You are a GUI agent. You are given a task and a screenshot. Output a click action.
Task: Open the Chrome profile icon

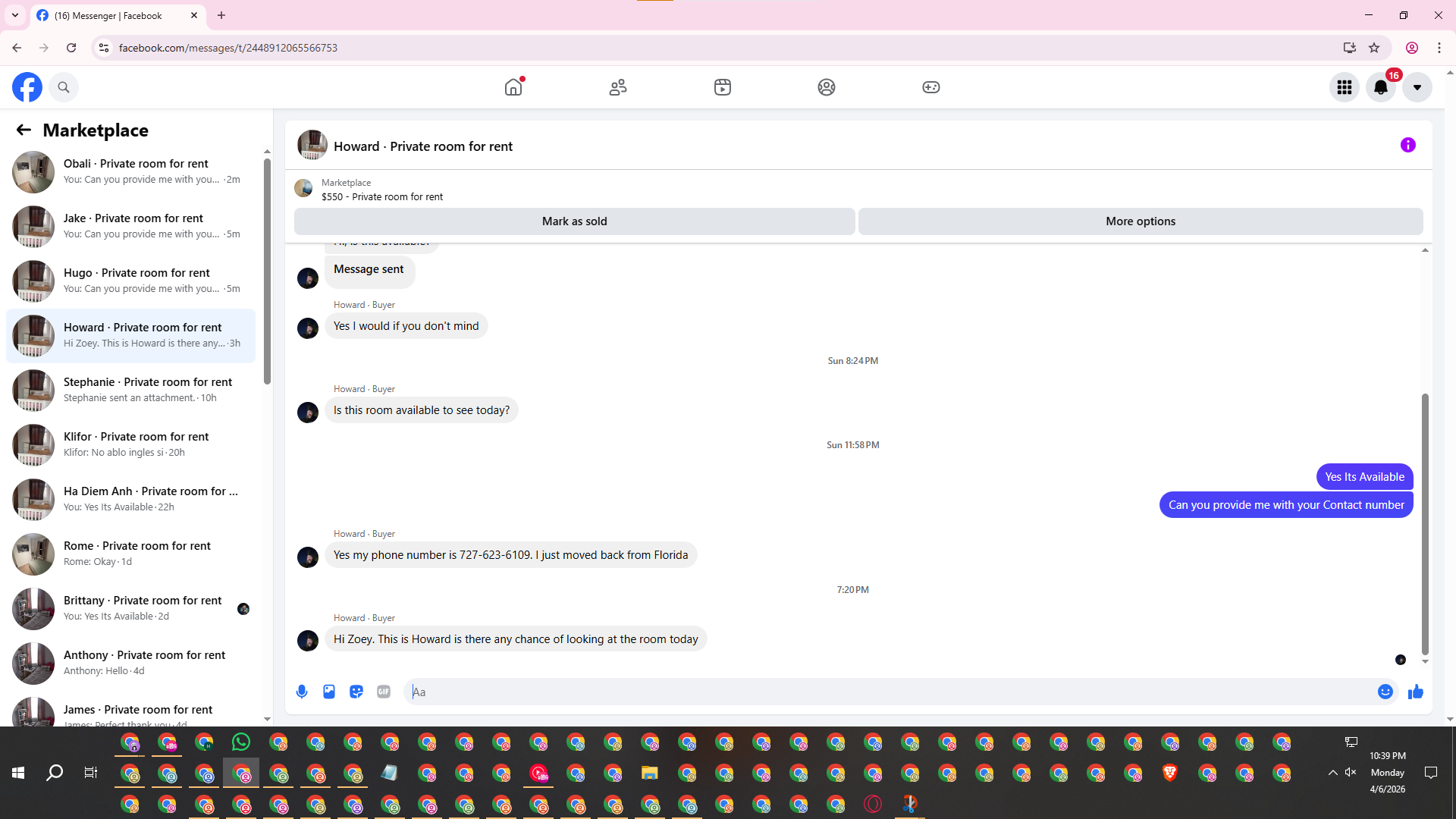(1412, 48)
